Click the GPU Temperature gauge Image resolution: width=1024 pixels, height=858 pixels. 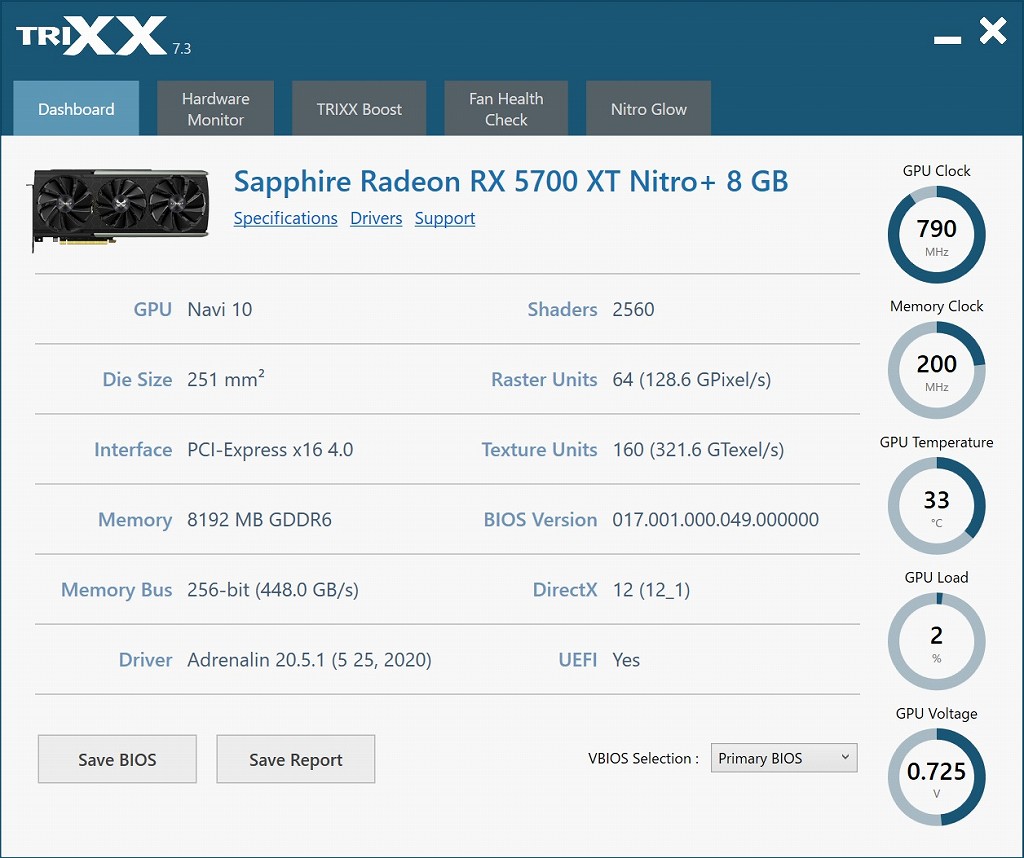click(936, 506)
